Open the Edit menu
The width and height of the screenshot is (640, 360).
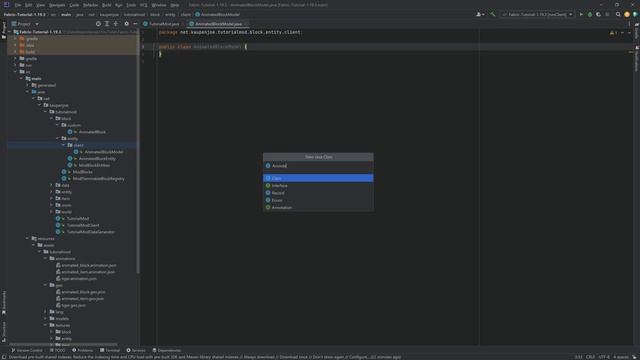[29, 5]
